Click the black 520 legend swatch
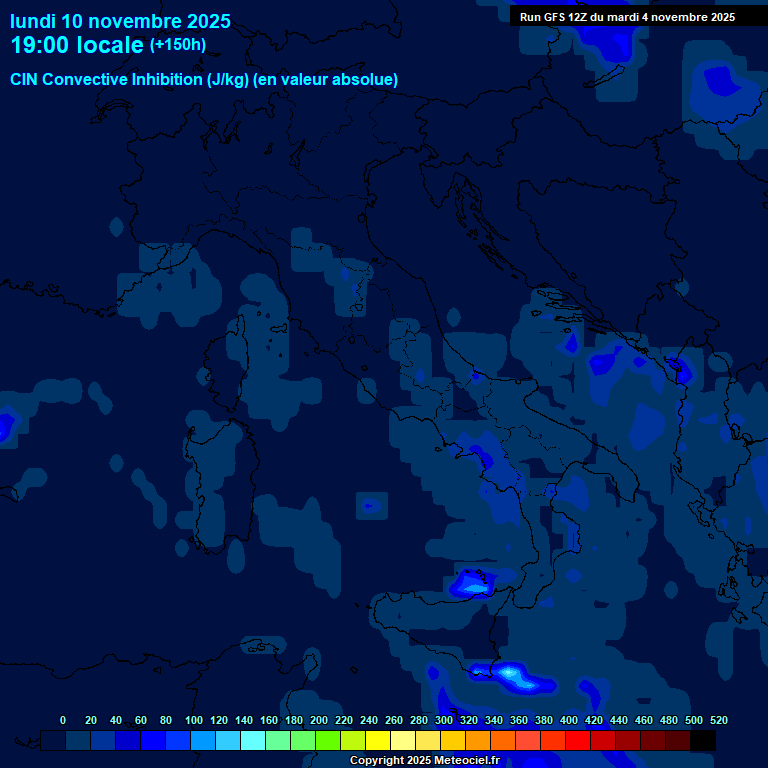The width and height of the screenshot is (768, 768). (x=703, y=741)
